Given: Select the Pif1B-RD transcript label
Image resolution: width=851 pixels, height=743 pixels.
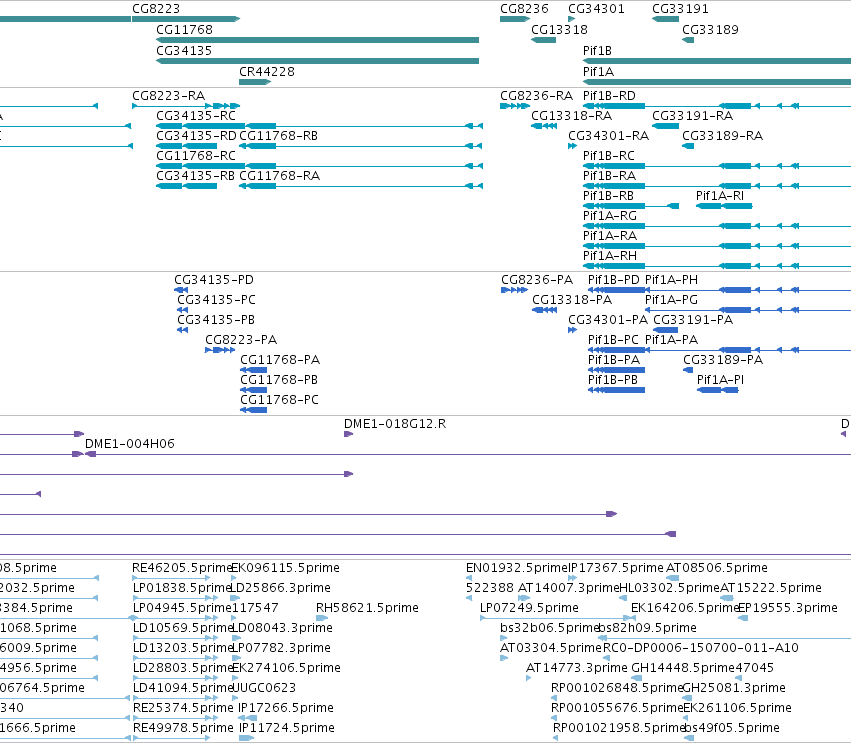Looking at the screenshot, I should [609, 96].
